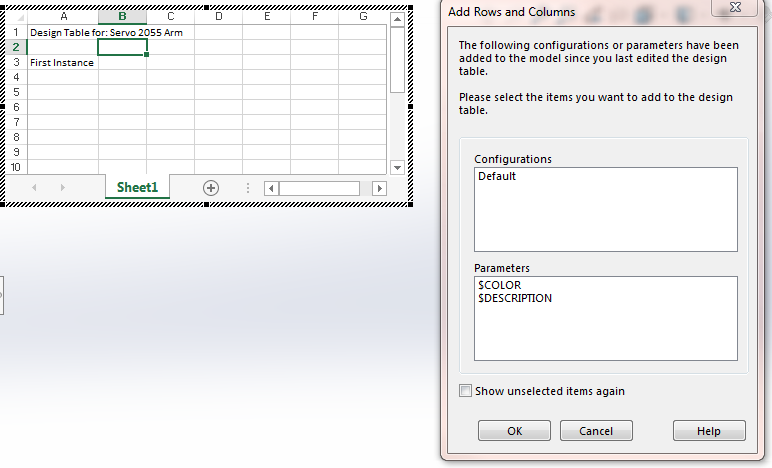Select column G header

tap(363, 17)
